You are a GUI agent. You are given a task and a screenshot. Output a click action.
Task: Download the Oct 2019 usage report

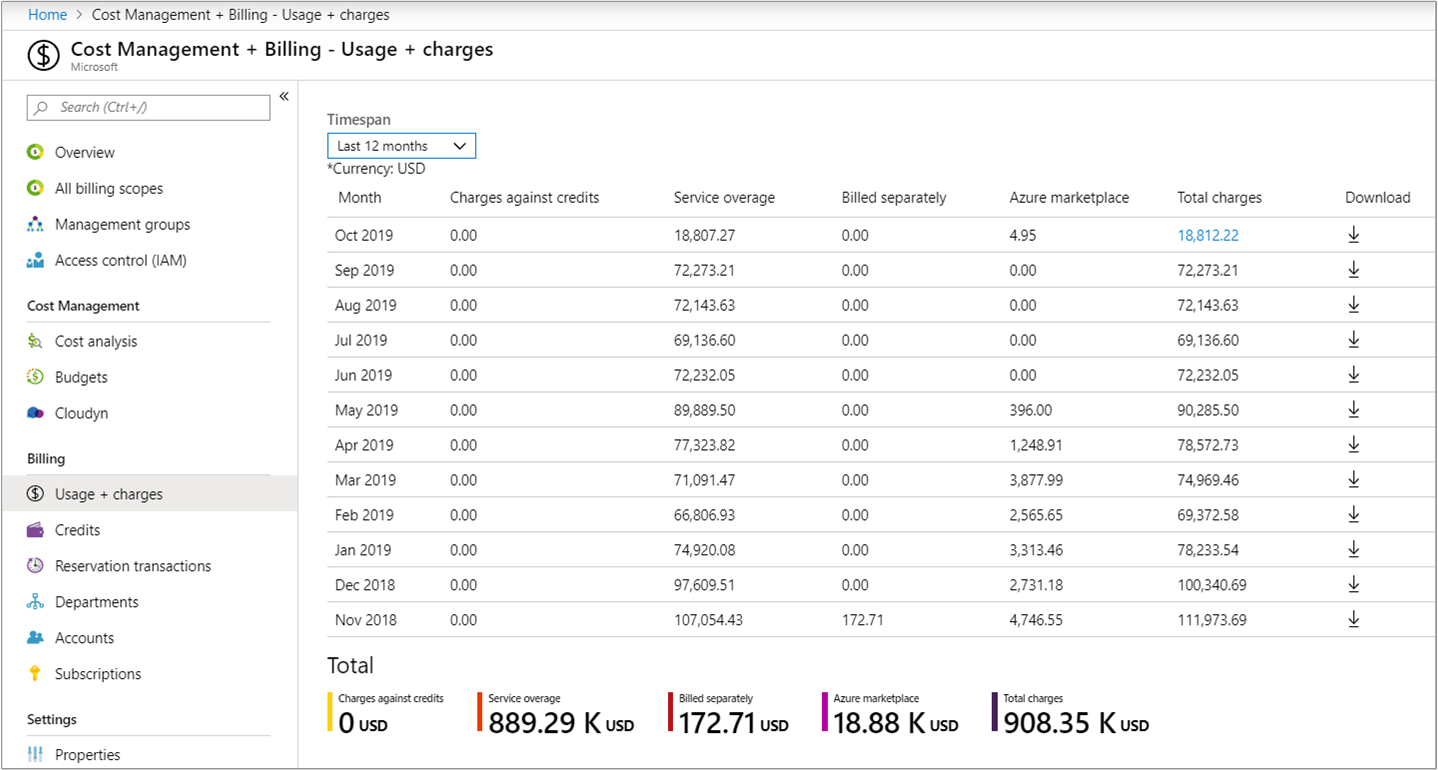[1353, 235]
